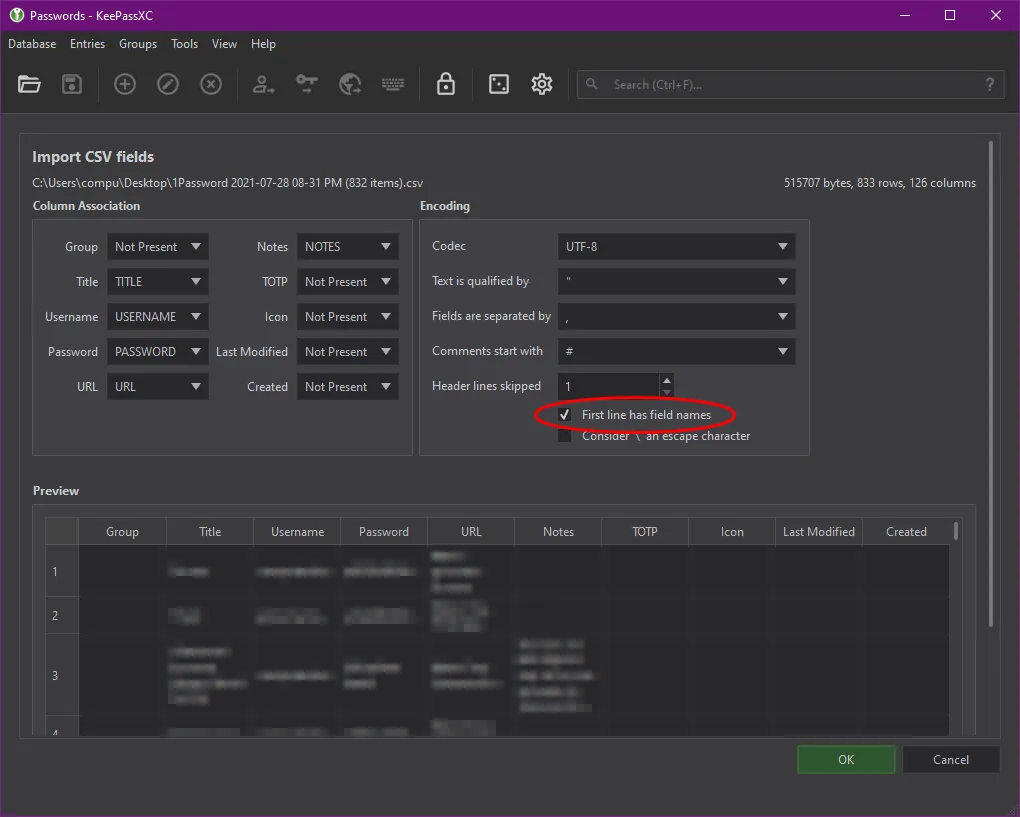Delete the selected entry

point(210,84)
